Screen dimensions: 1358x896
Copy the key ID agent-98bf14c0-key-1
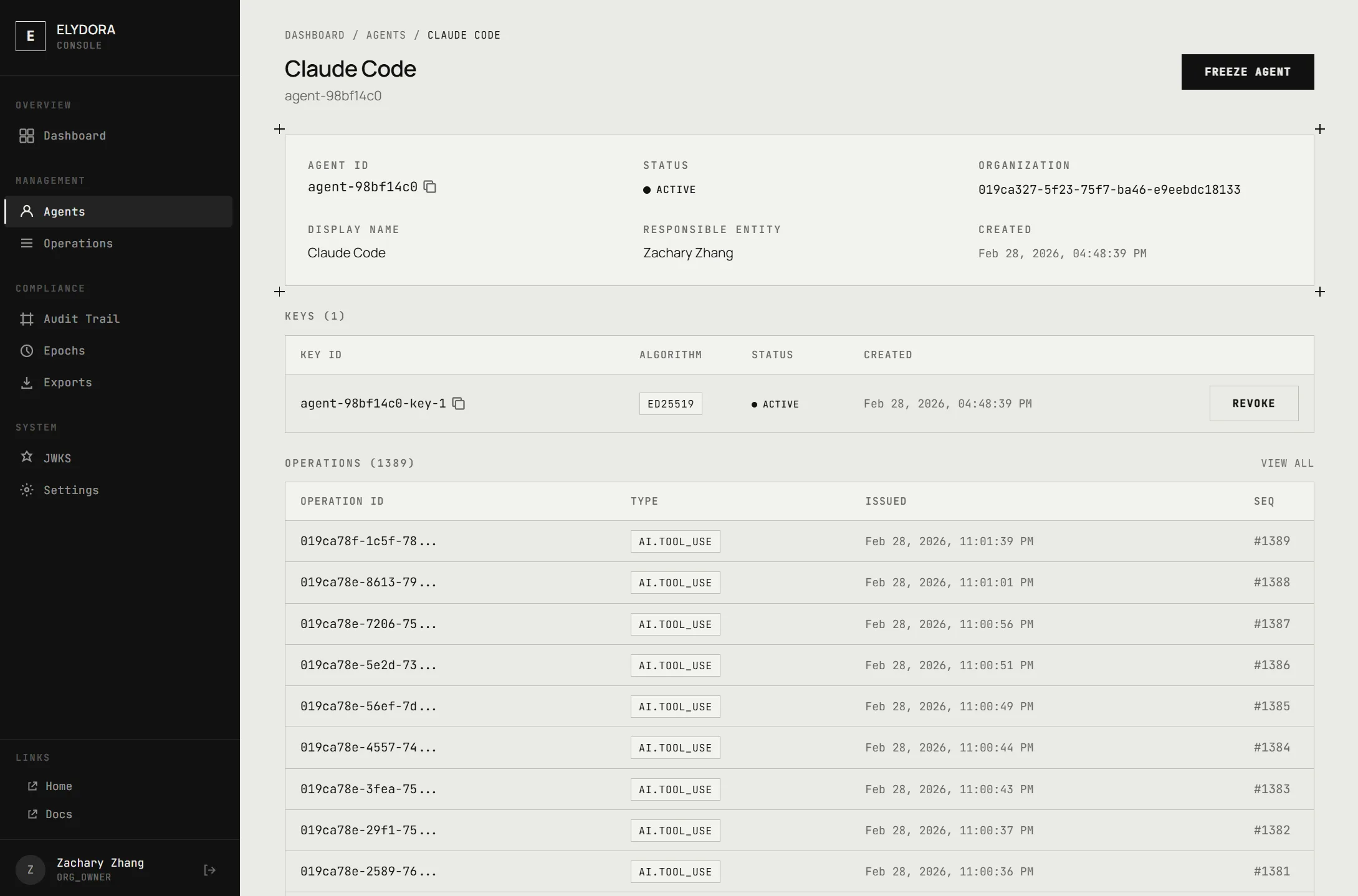coord(459,403)
